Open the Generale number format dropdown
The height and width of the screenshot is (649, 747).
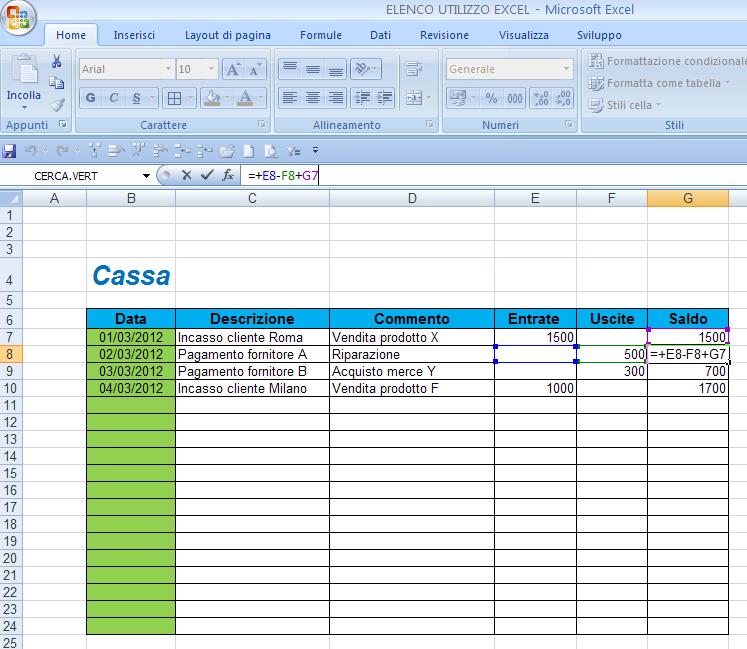[x=565, y=69]
